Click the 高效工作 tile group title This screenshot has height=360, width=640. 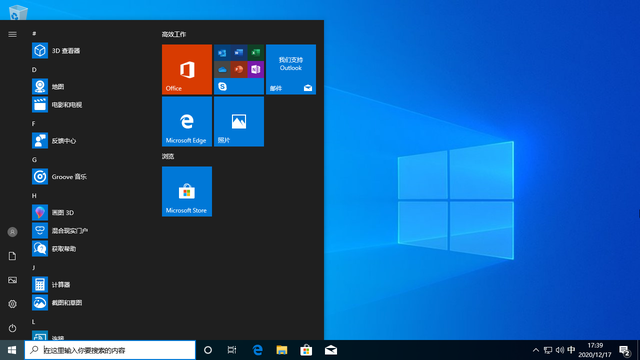click(174, 34)
